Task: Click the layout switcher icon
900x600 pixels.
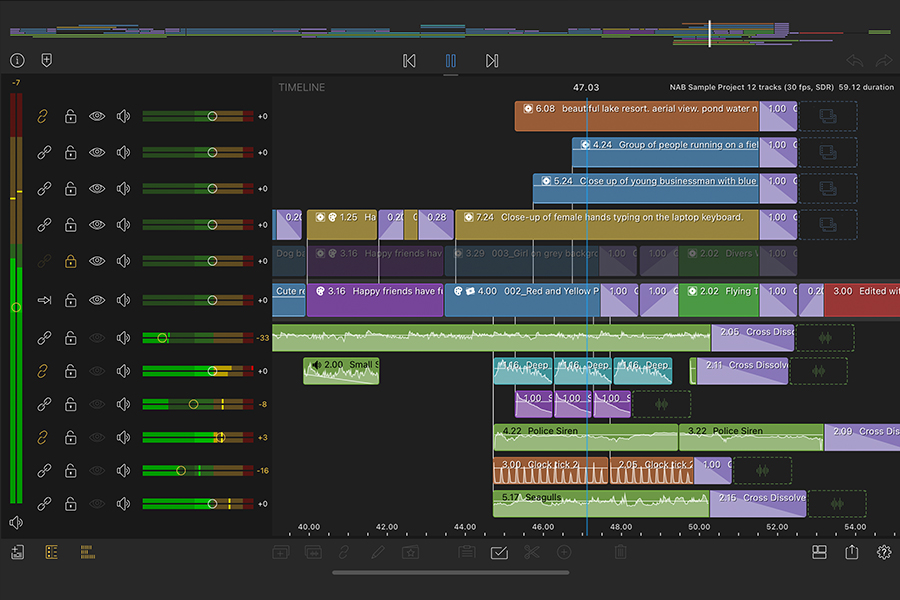Action: [x=819, y=552]
